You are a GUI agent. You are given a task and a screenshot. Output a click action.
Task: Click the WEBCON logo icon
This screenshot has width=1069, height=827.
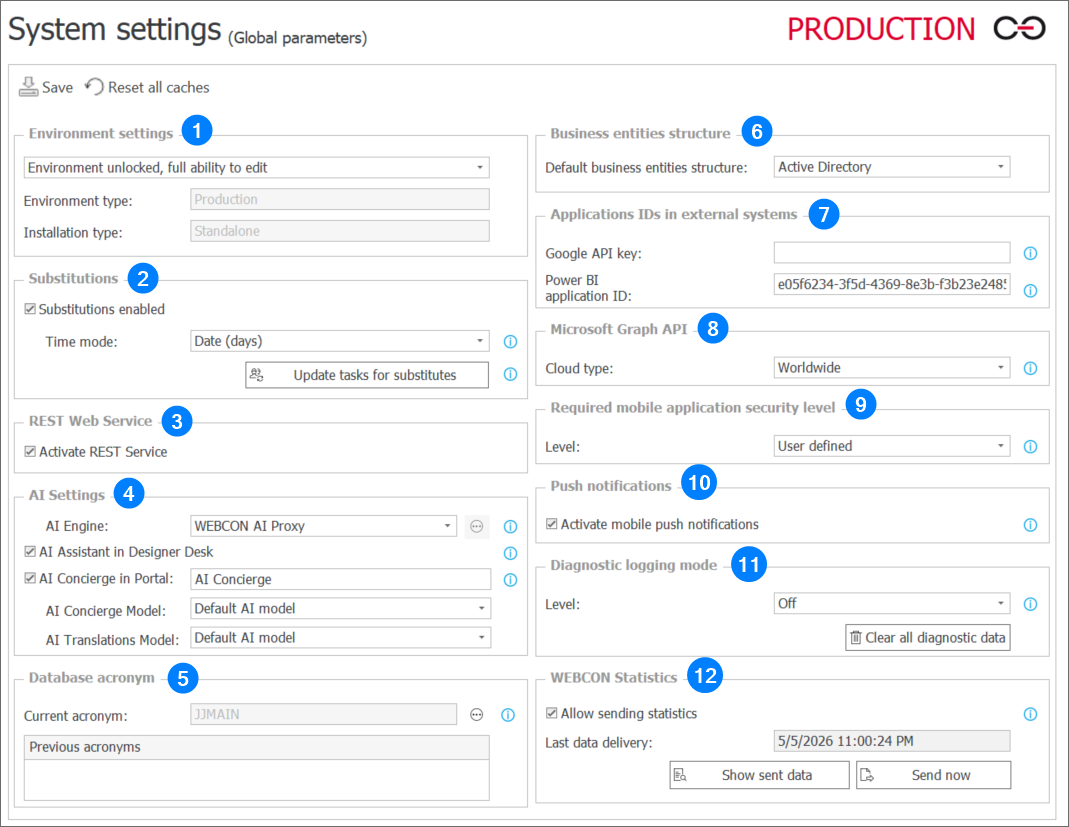(x=1019, y=29)
